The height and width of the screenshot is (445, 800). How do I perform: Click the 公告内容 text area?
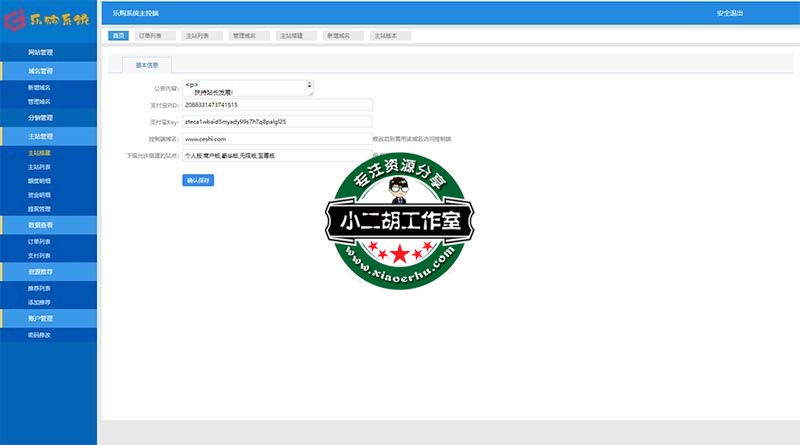tap(243, 88)
